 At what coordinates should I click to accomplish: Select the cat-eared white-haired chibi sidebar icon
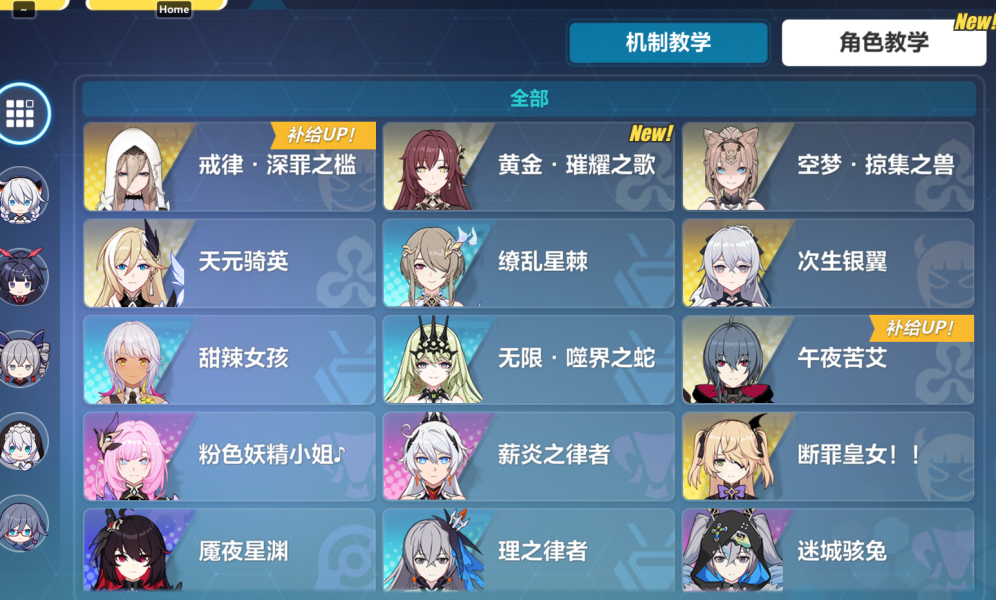pos(22,196)
